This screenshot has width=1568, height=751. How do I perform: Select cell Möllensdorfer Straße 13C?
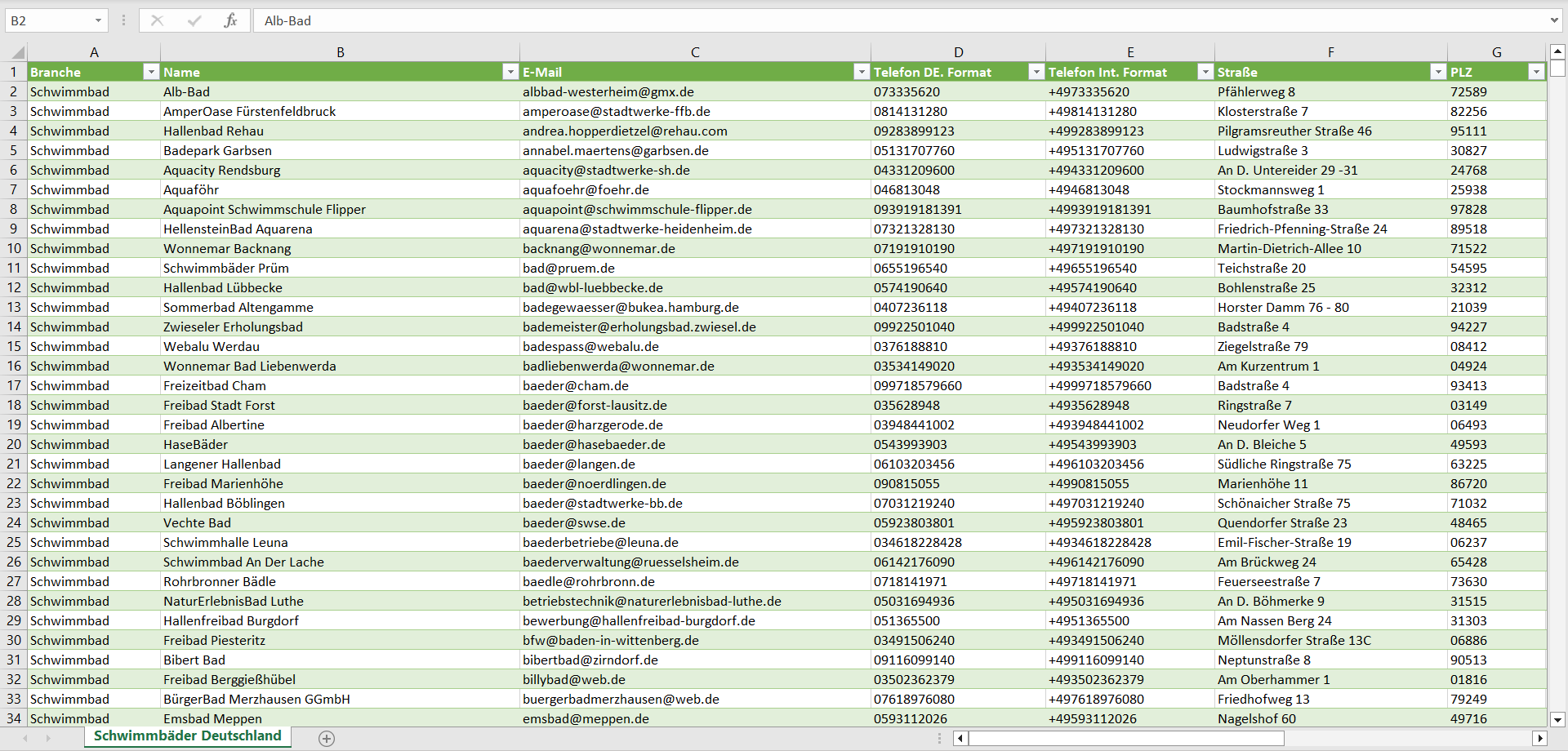(x=1331, y=640)
